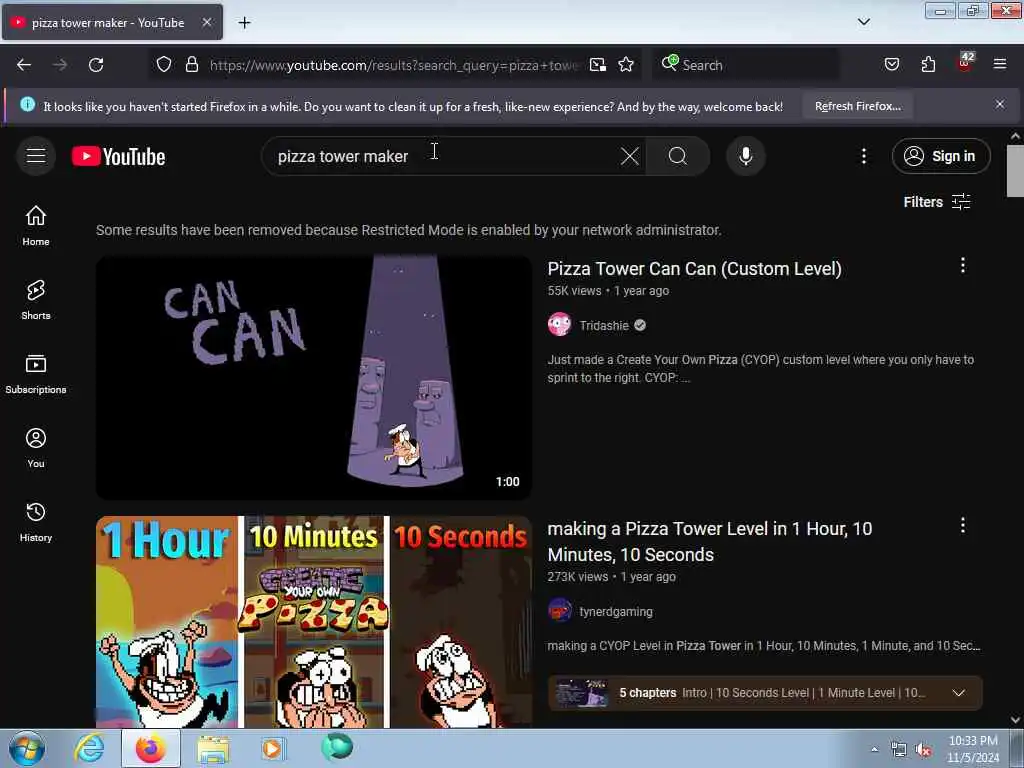
Task: Select the pizza tower maker YouTube tab
Action: pyautogui.click(x=112, y=23)
